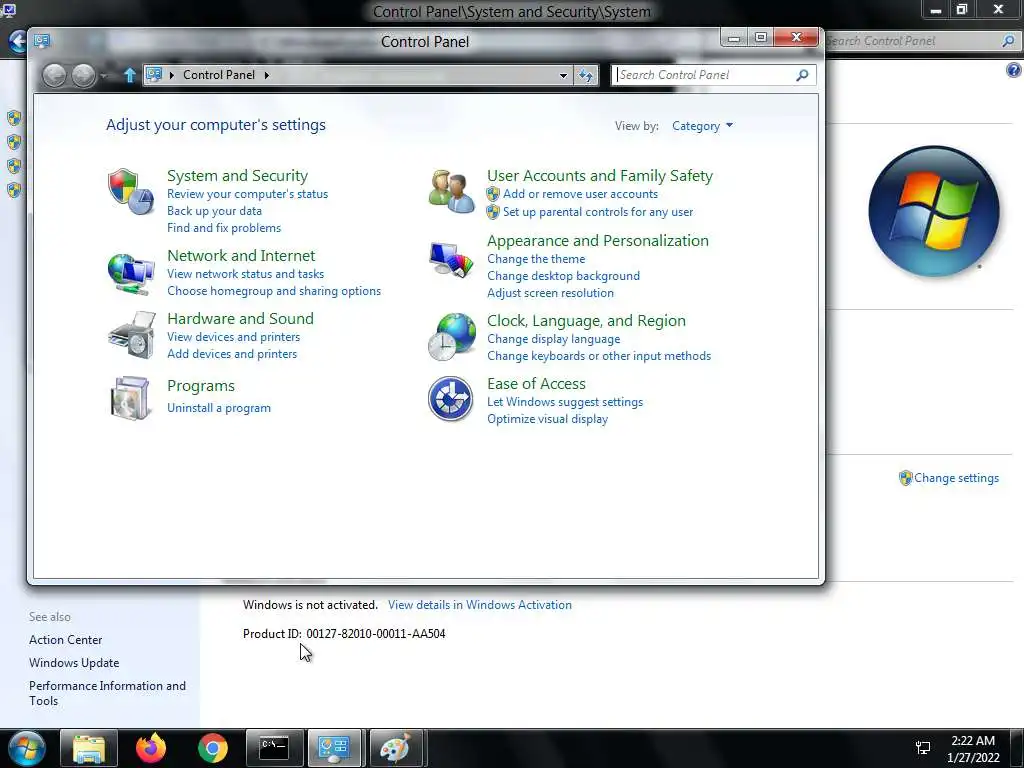Open the Clock, Language, and Region globe icon
Viewport: 1024px width, 768px height.
point(451,337)
